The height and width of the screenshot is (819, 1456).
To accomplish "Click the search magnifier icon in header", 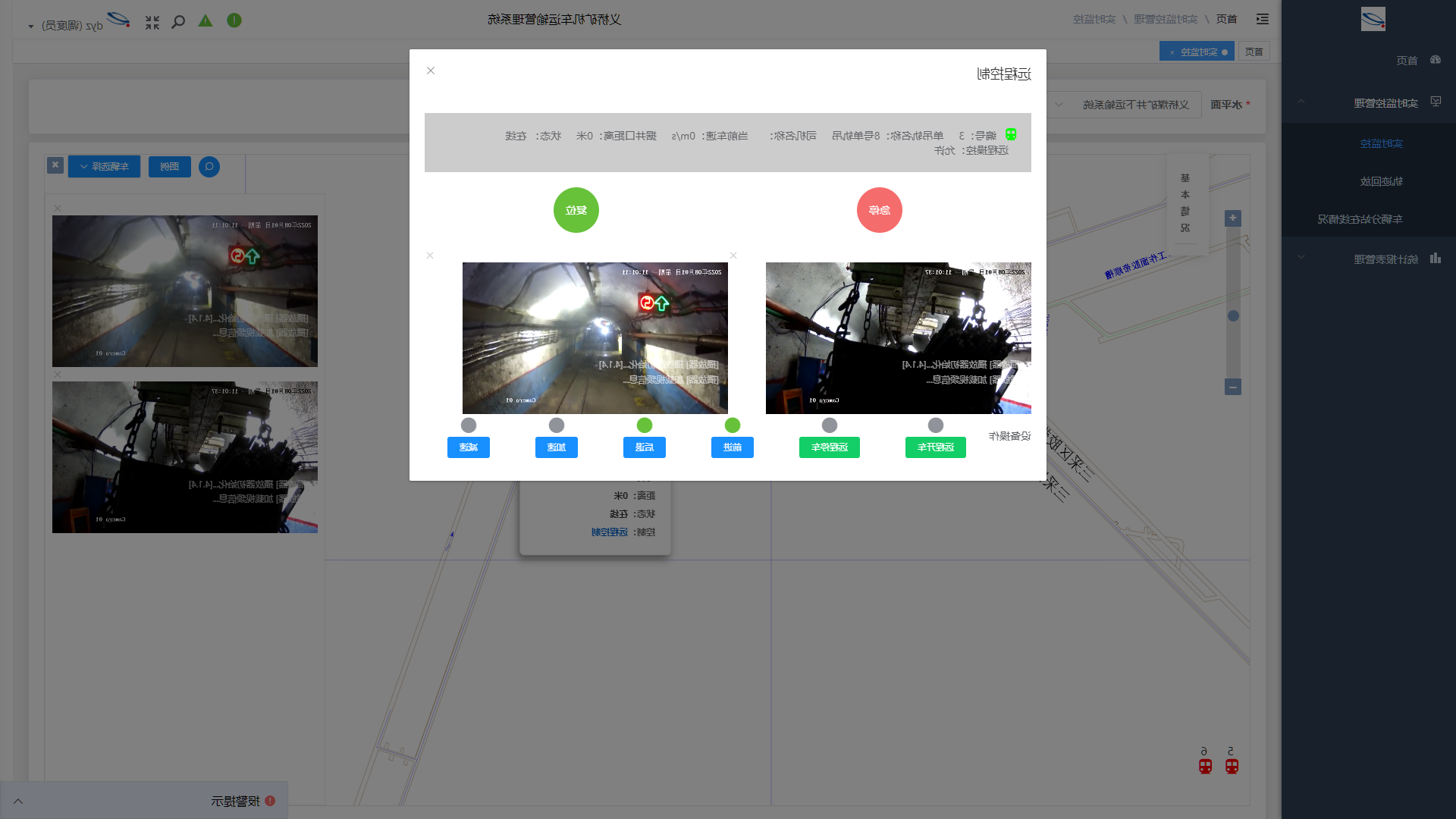I will click(x=178, y=22).
